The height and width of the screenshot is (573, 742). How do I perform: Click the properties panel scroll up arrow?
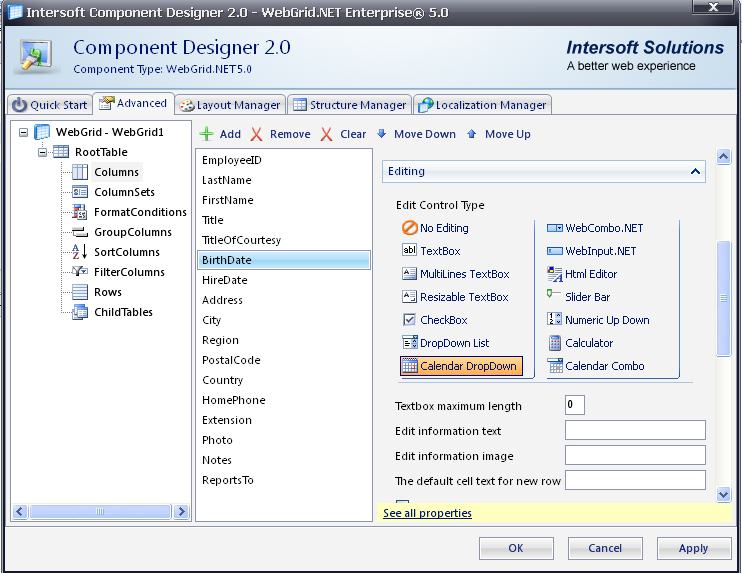point(723,156)
